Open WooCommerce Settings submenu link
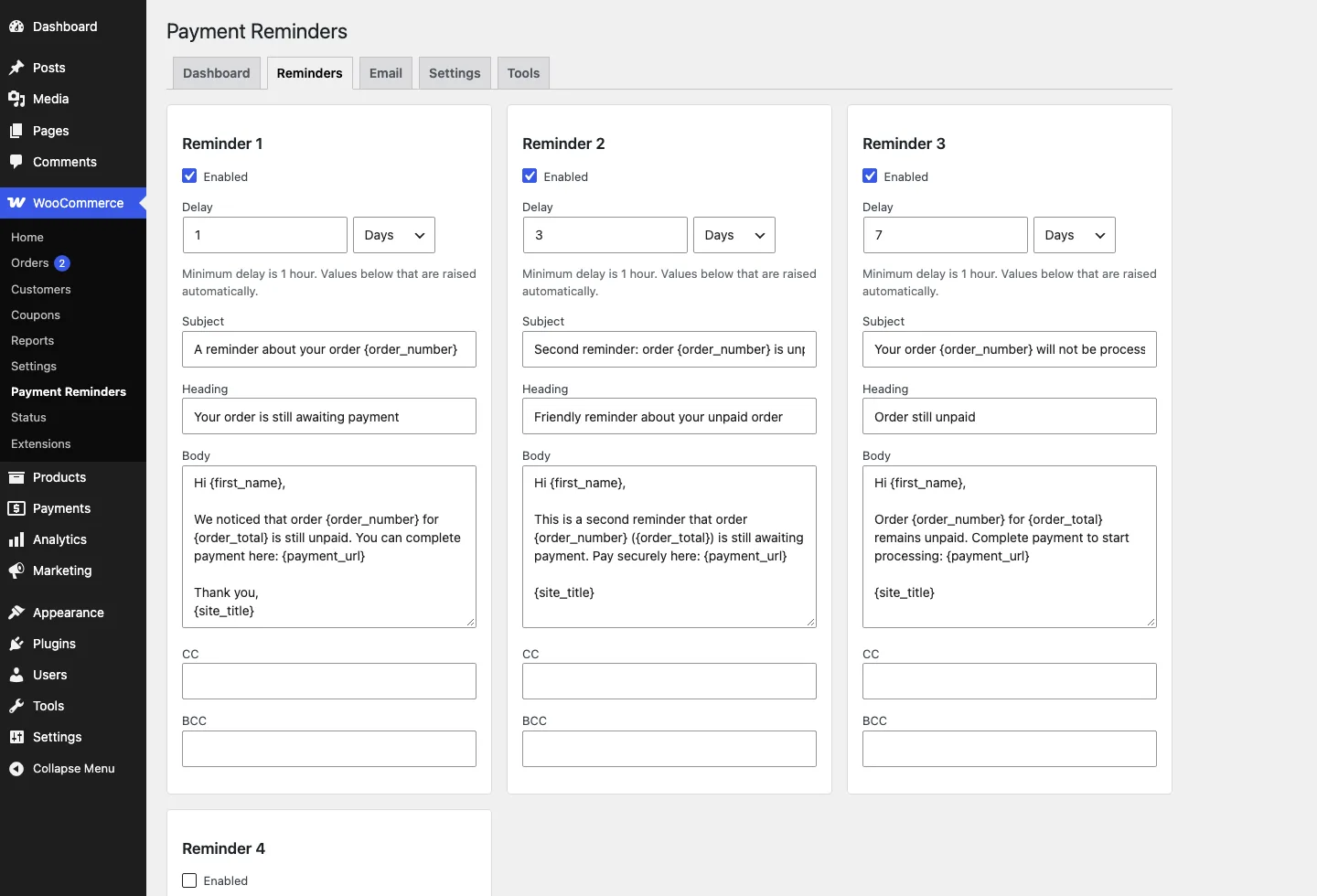 point(34,366)
